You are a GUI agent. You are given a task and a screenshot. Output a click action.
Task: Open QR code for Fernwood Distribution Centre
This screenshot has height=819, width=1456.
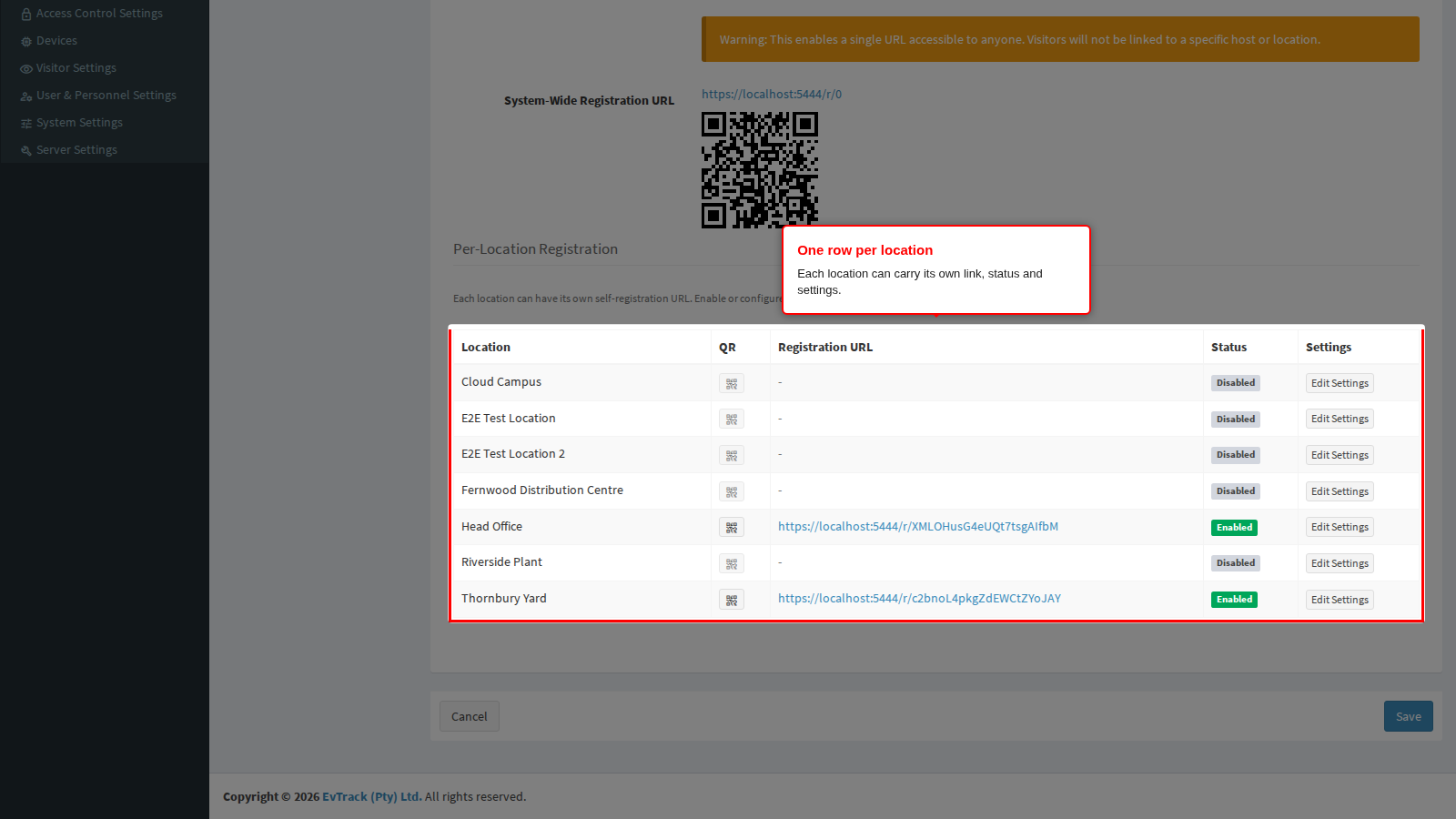(732, 491)
